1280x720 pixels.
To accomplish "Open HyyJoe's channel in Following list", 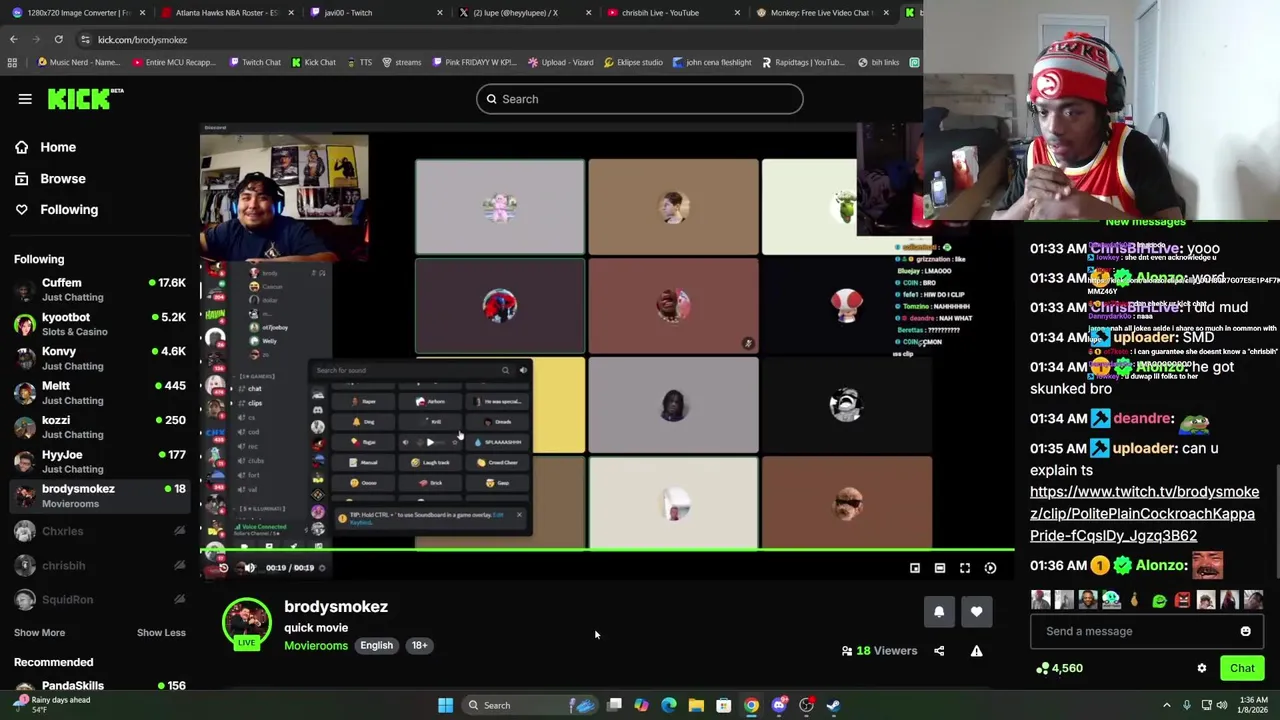I will [x=100, y=461].
